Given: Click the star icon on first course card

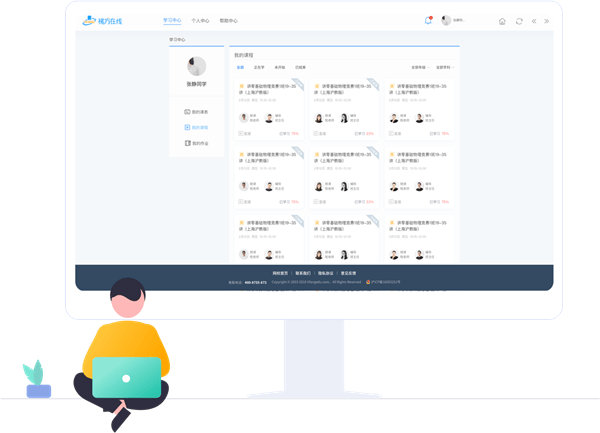Looking at the screenshot, I should coord(241,87).
